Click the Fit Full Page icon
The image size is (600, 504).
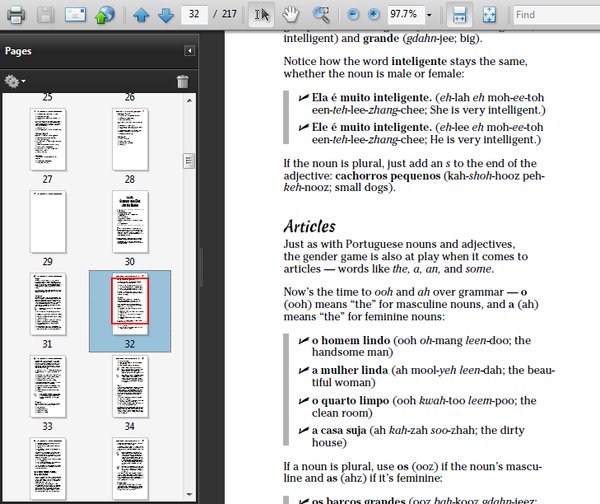[489, 15]
